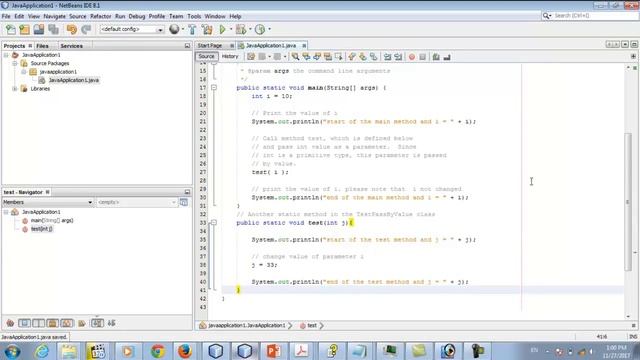Viewport: 640px width, 360px height.
Task: Click the Next Bookmark icon
Action: [363, 57]
